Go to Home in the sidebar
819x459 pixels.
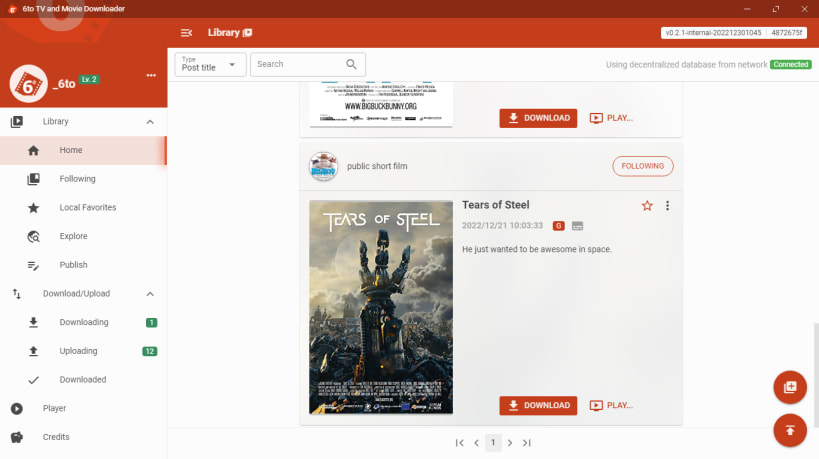point(84,150)
